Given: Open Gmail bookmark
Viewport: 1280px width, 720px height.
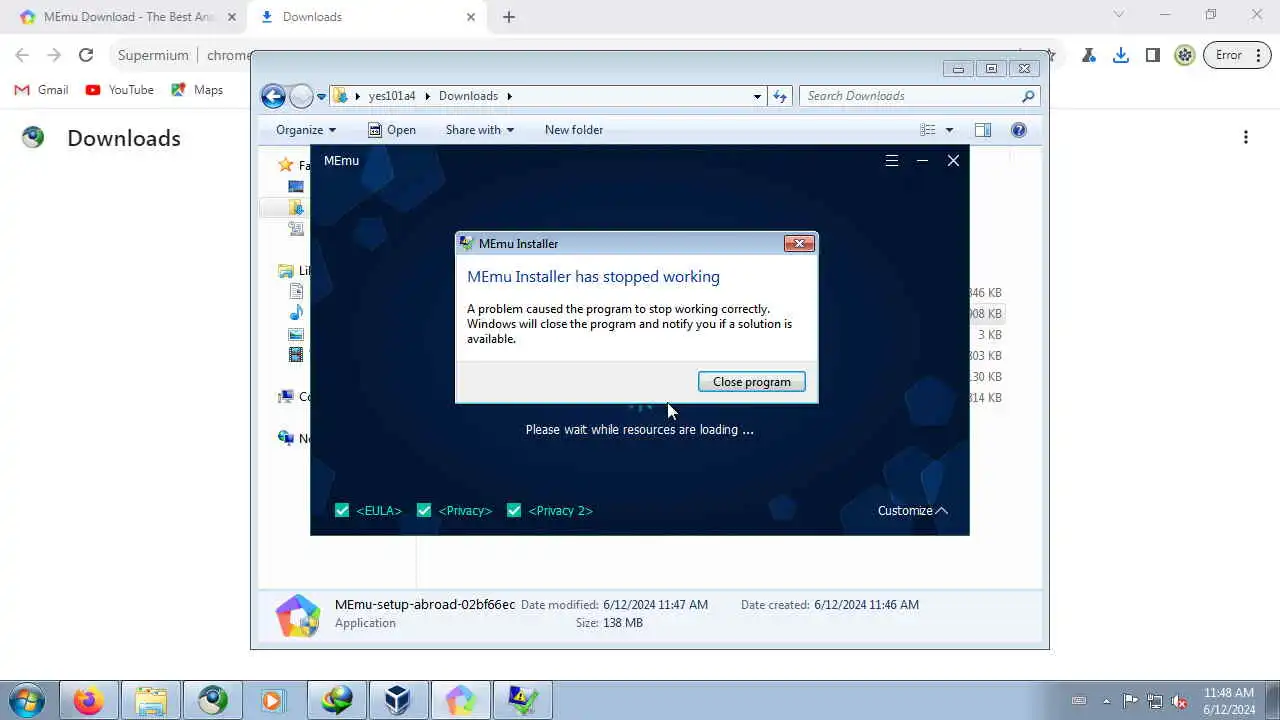Looking at the screenshot, I should pyautogui.click(x=42, y=90).
